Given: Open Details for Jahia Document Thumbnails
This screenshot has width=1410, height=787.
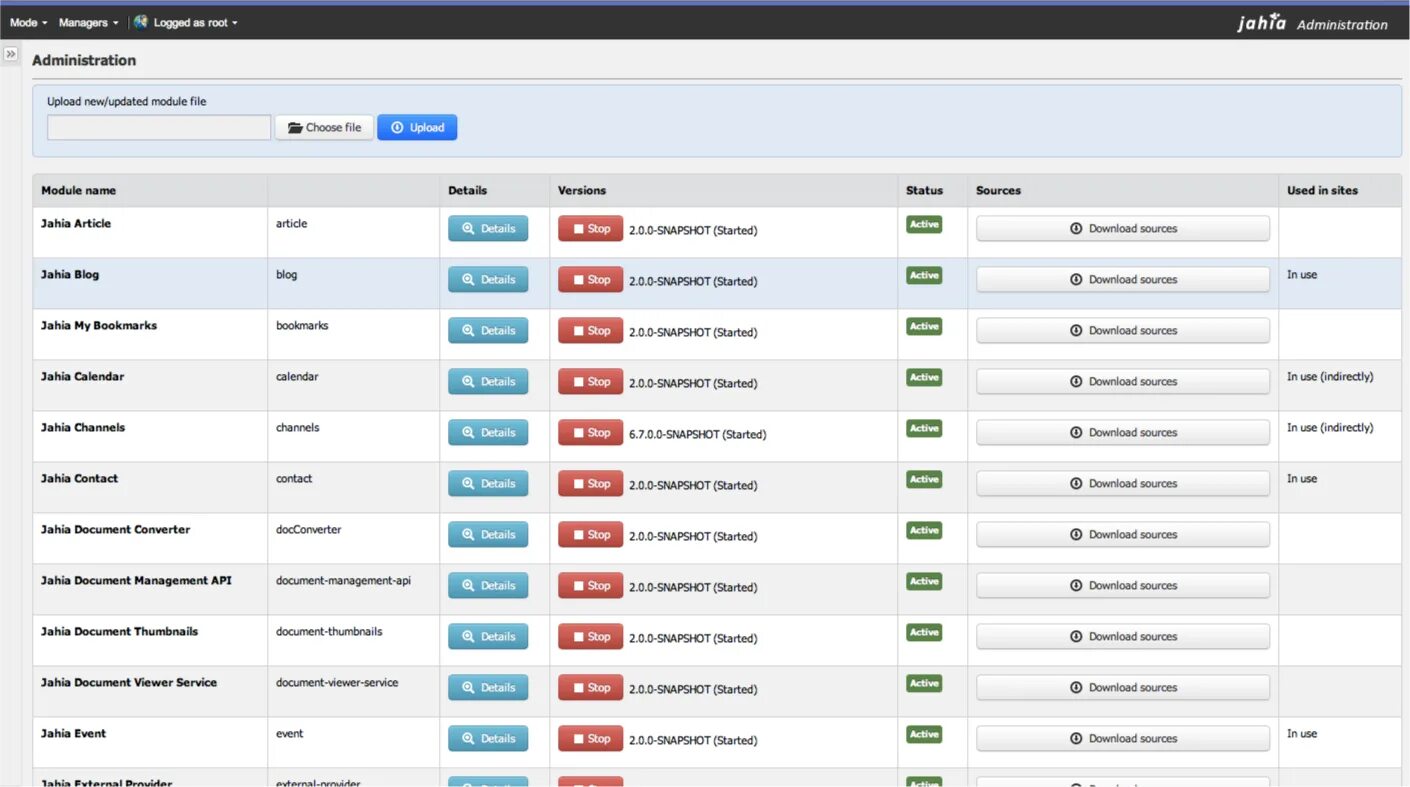Looking at the screenshot, I should coord(488,636).
